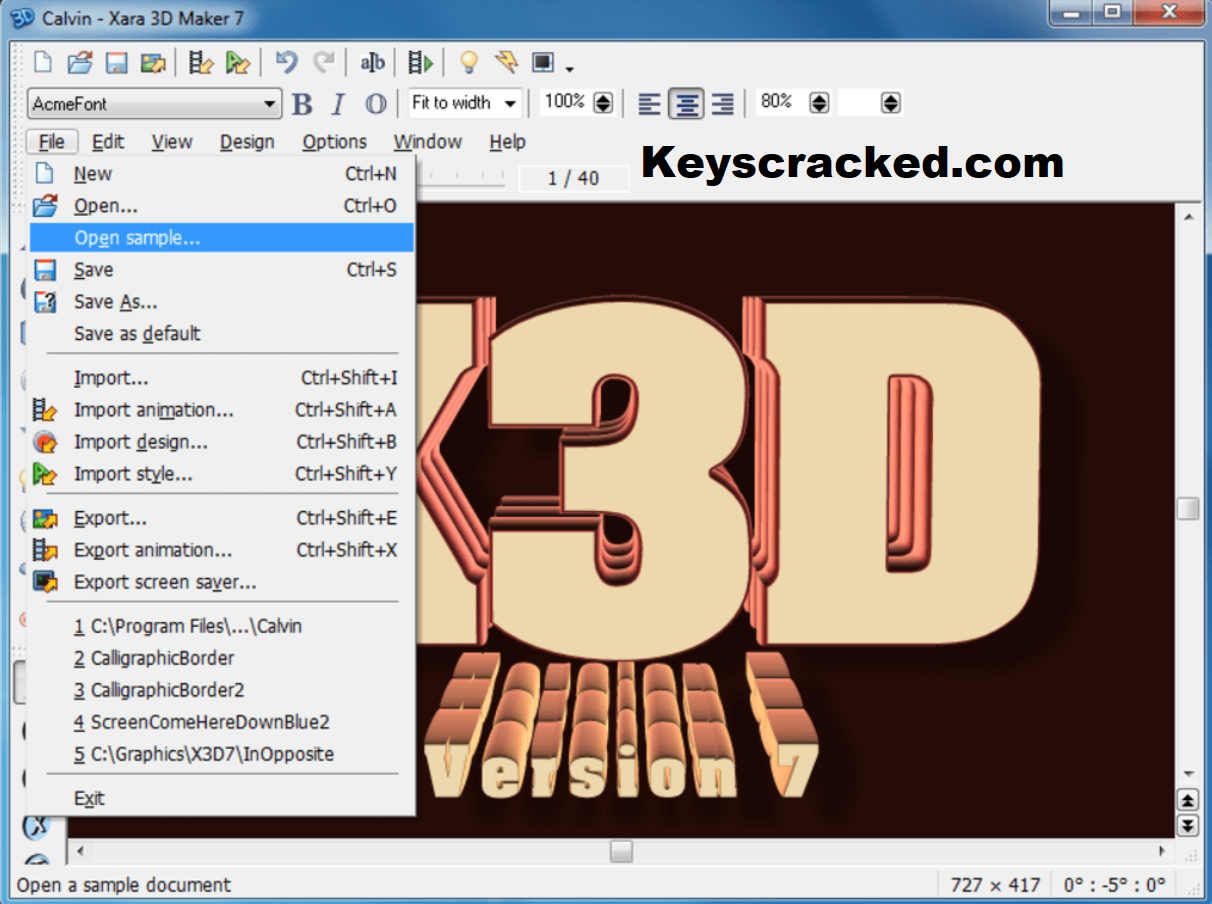Screen dimensions: 1212x904
Task: Click the Redo arrow icon
Action: [324, 62]
